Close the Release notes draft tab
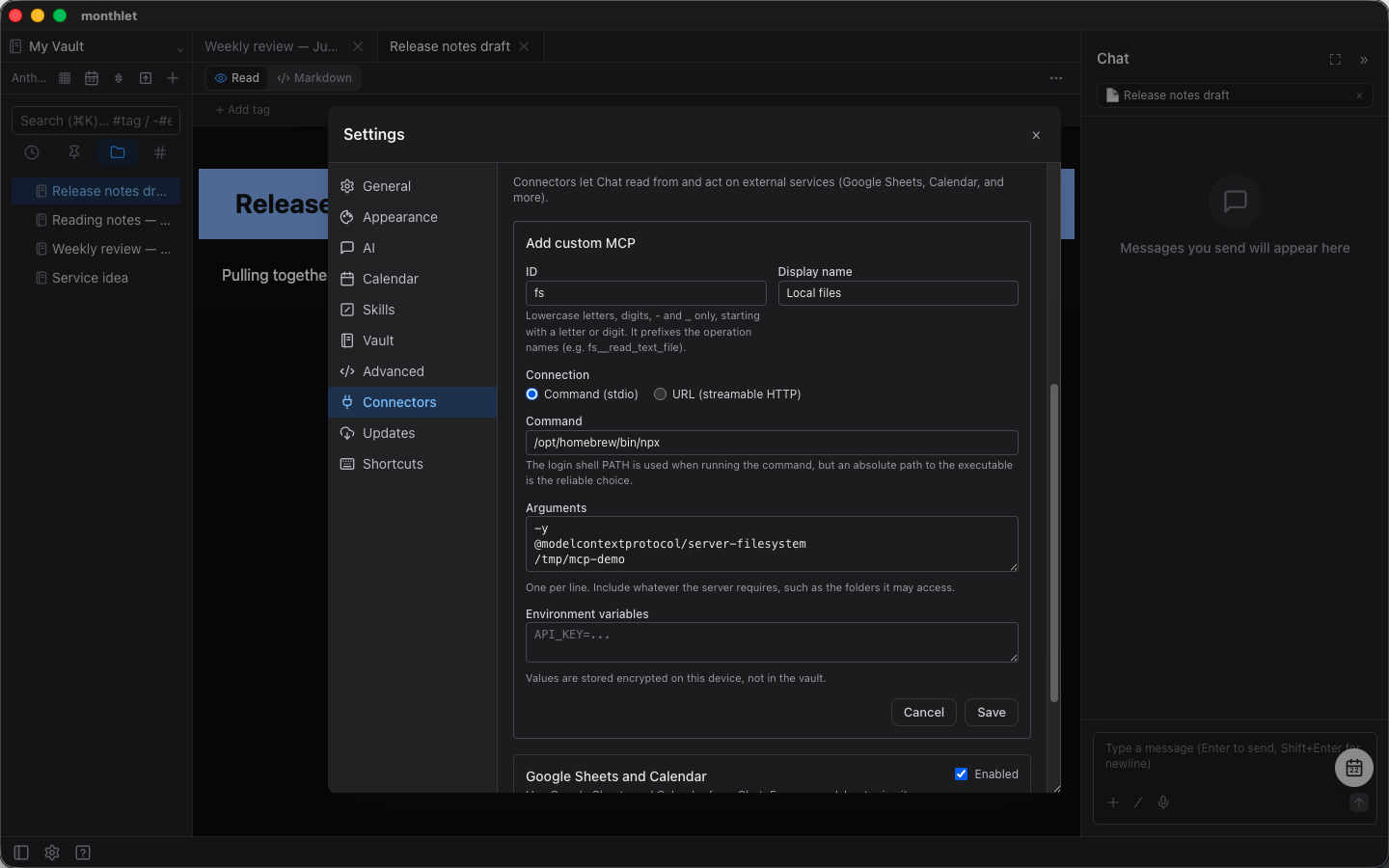1389x868 pixels. 524,46
